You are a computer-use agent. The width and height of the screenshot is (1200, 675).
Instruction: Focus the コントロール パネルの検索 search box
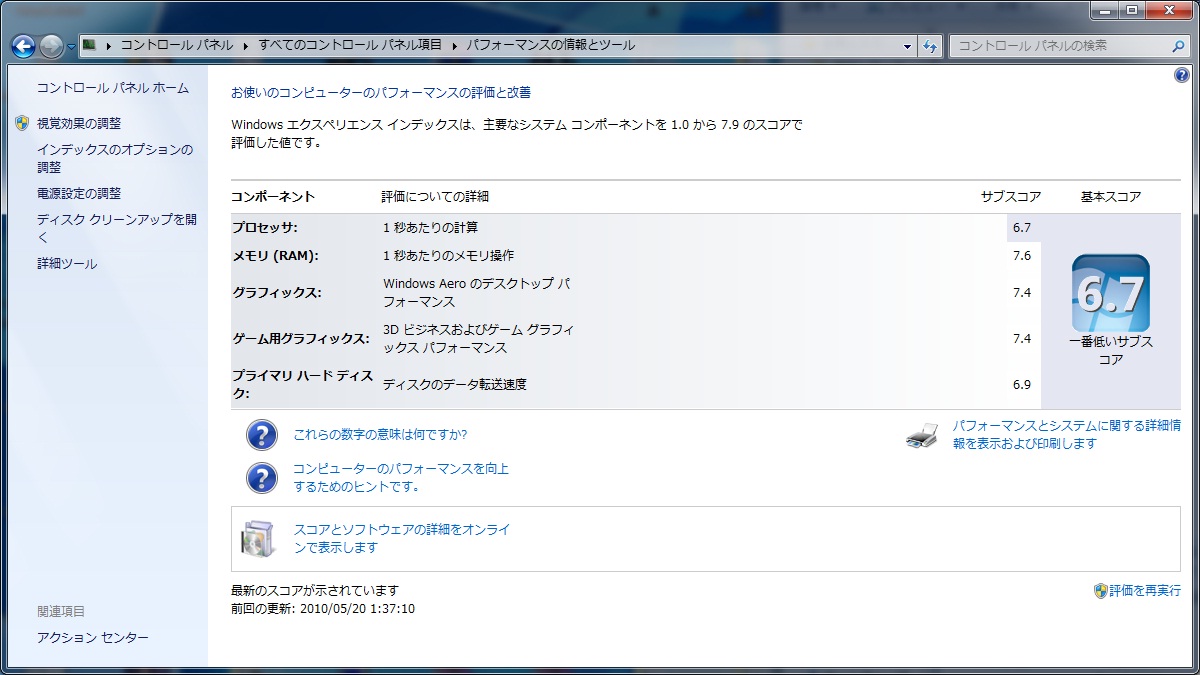pyautogui.click(x=1060, y=46)
